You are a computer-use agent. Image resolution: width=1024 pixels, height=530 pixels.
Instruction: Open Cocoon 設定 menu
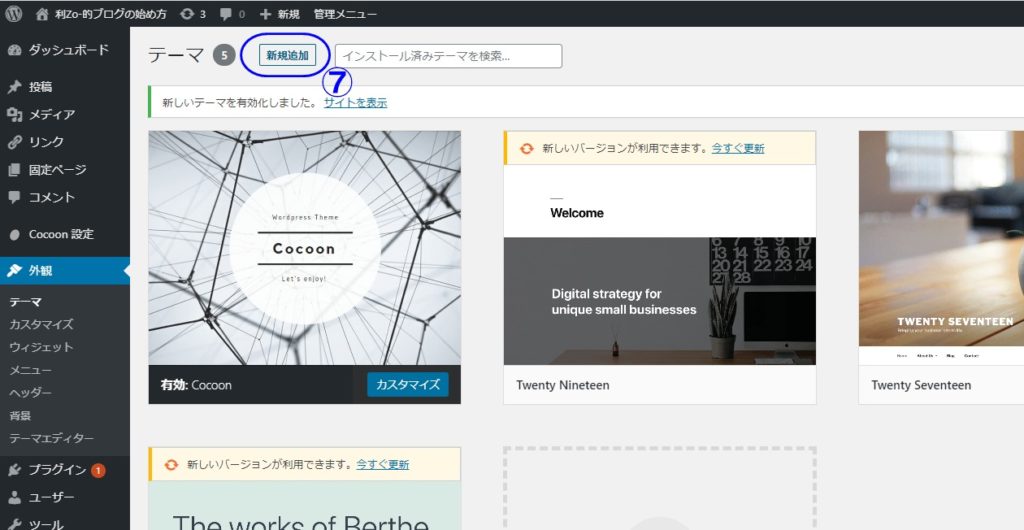(x=60, y=235)
